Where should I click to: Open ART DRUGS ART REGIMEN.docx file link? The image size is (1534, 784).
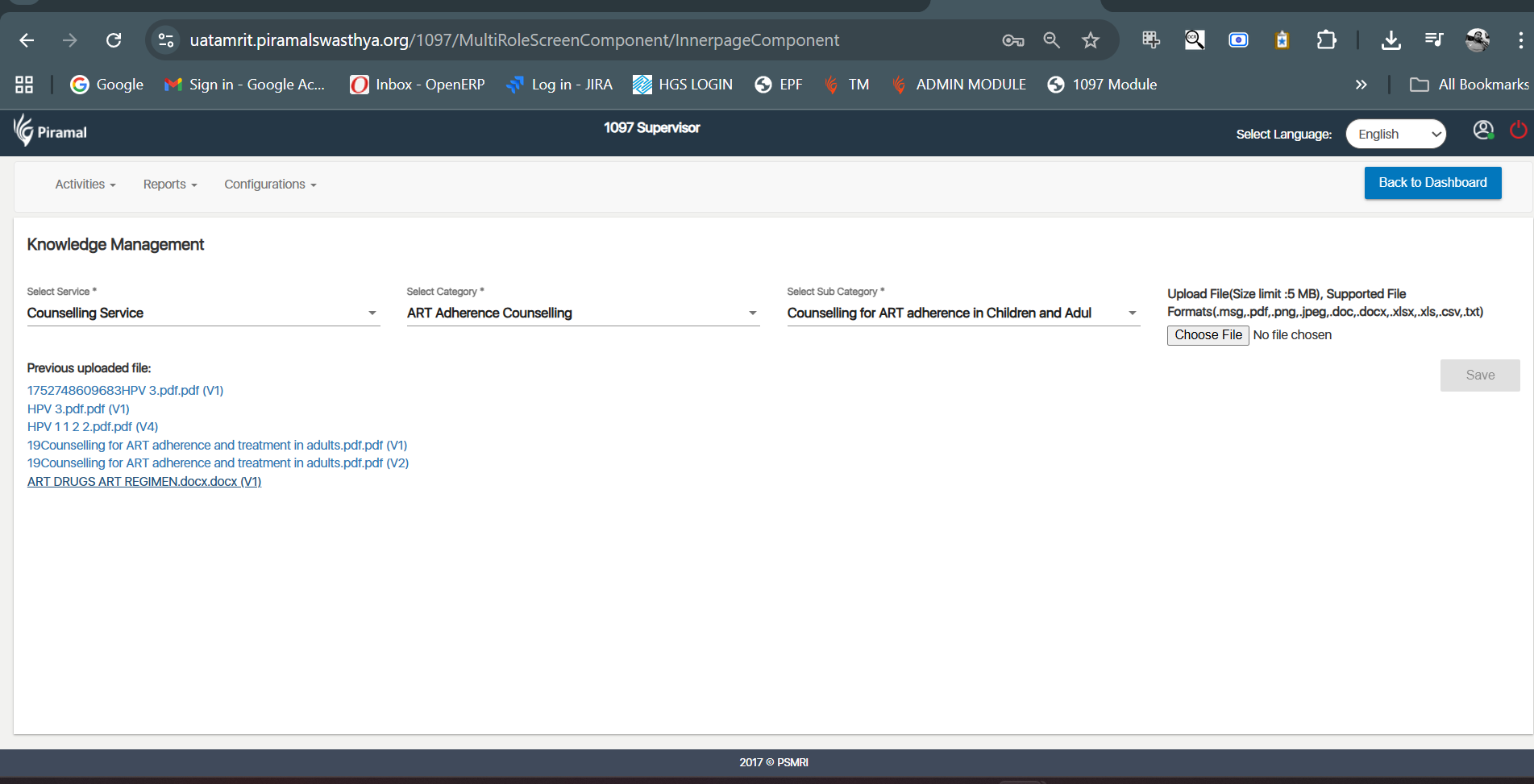(144, 482)
